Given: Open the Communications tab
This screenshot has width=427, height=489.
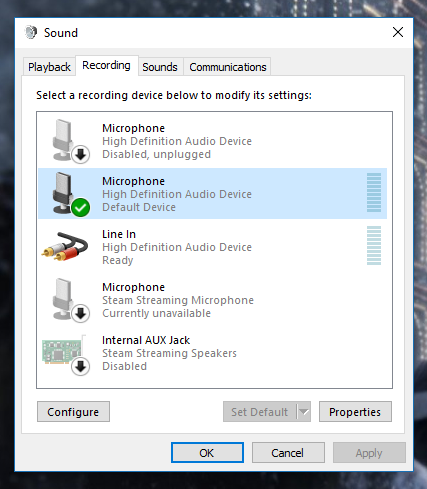Looking at the screenshot, I should (x=228, y=67).
